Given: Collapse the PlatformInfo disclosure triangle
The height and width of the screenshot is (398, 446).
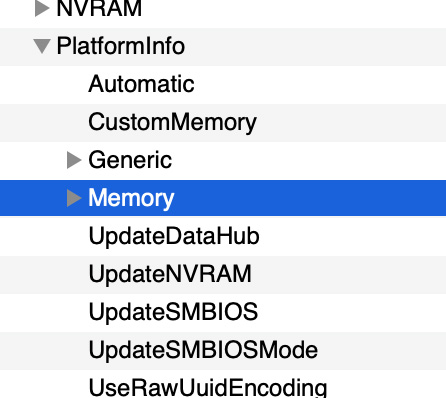Looking at the screenshot, I should click(x=42, y=46).
